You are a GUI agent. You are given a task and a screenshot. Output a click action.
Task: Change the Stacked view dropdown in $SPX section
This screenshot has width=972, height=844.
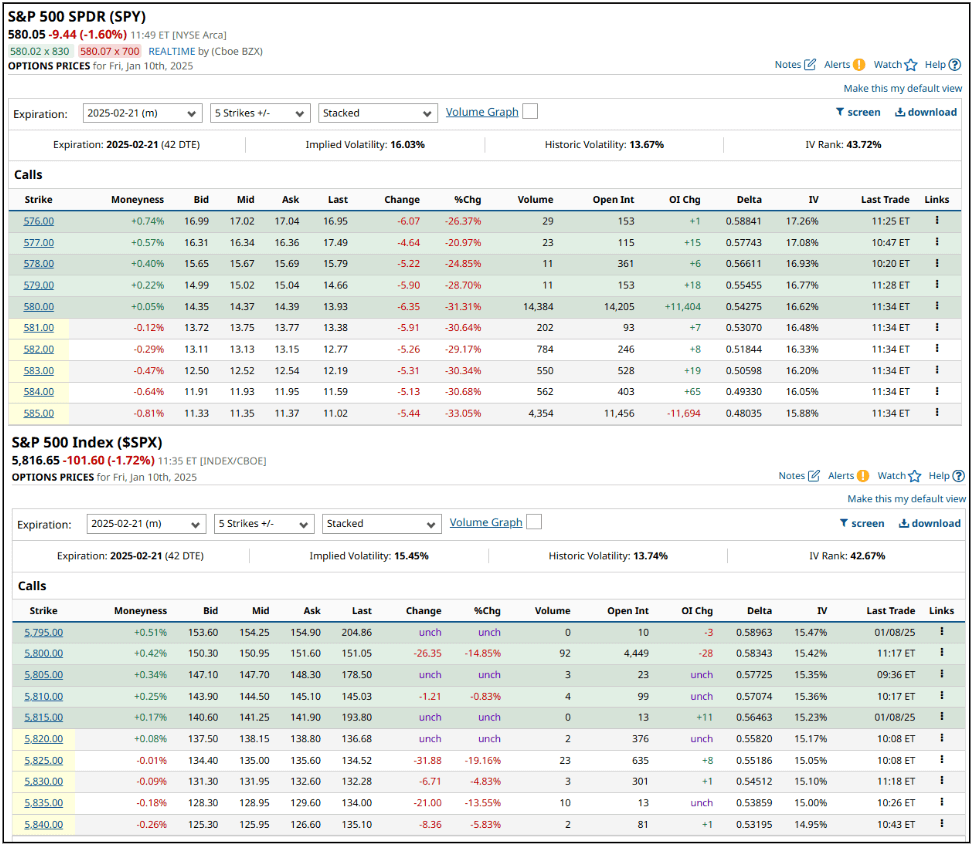[x=381, y=523]
